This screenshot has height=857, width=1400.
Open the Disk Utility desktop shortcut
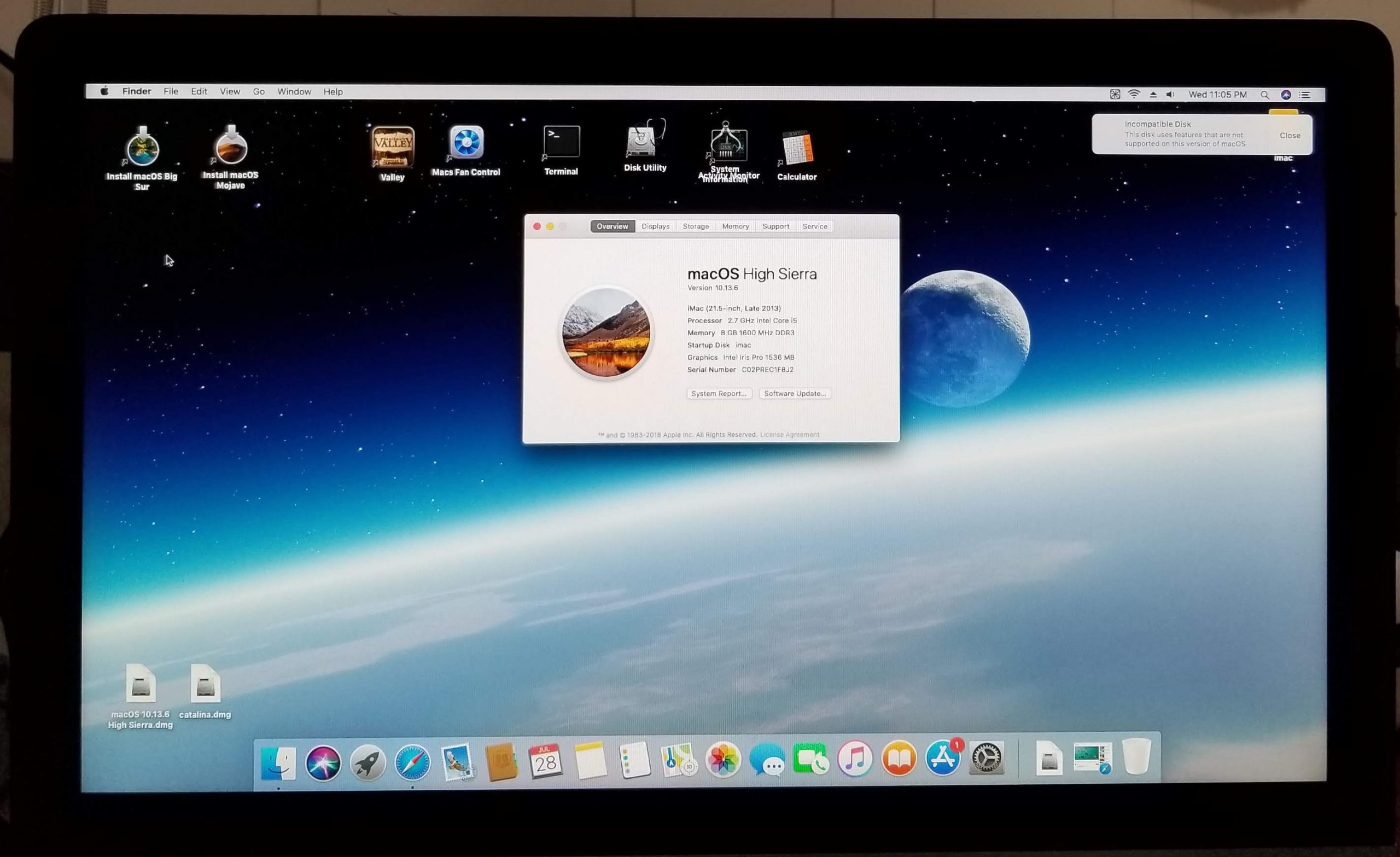[644, 141]
